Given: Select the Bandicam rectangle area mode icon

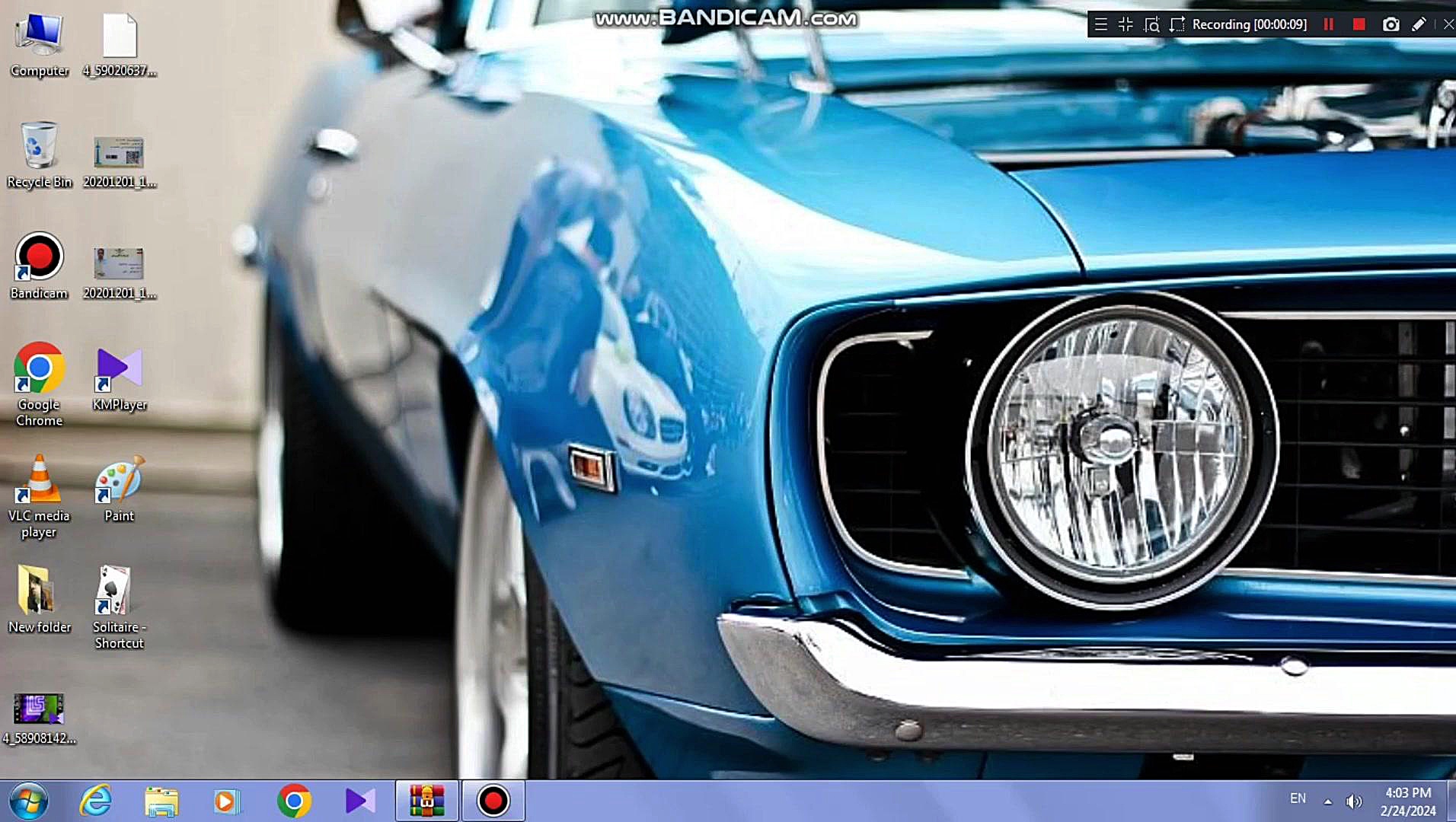Looking at the screenshot, I should 1177,24.
